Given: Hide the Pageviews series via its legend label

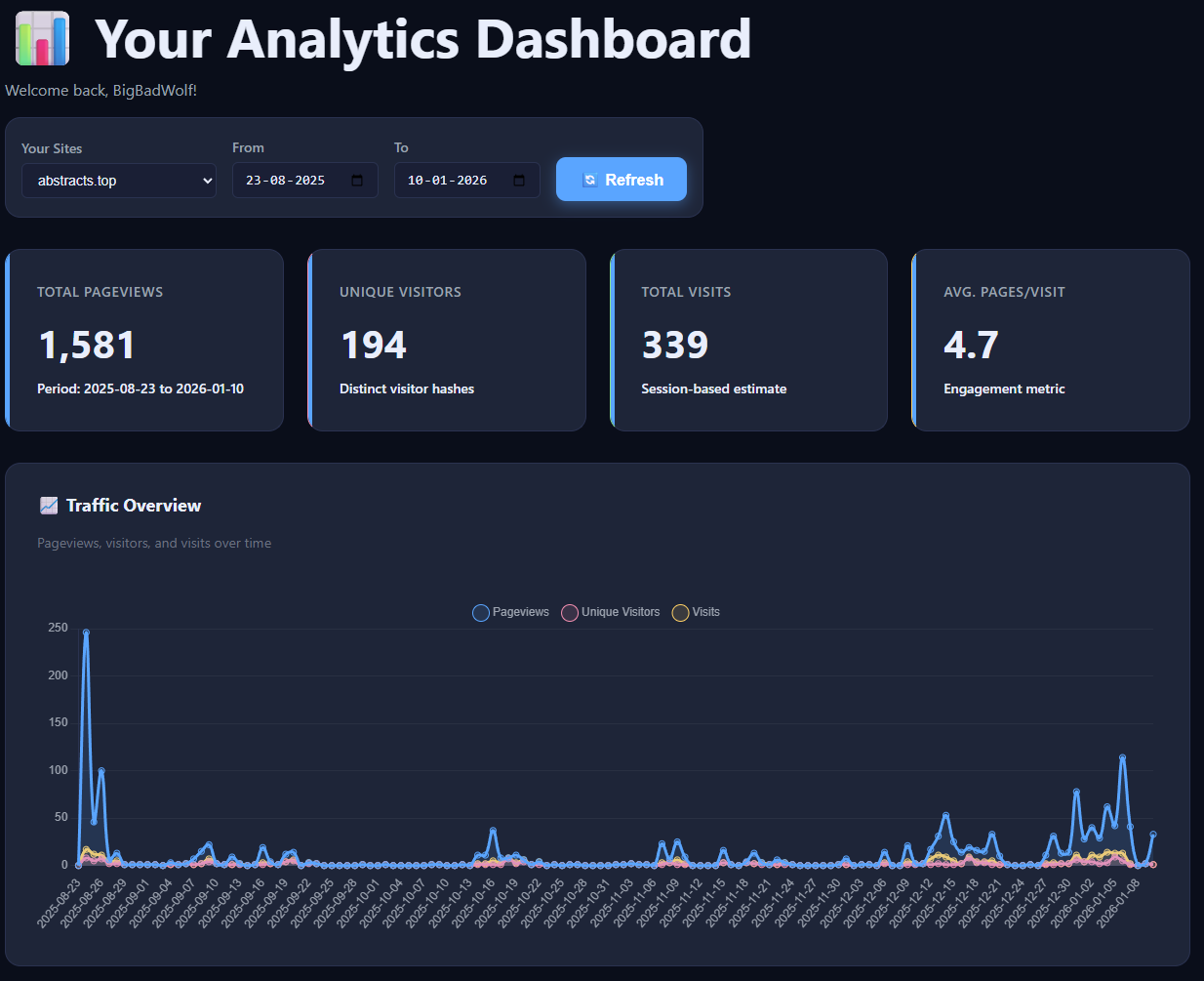Looking at the screenshot, I should tap(520, 612).
